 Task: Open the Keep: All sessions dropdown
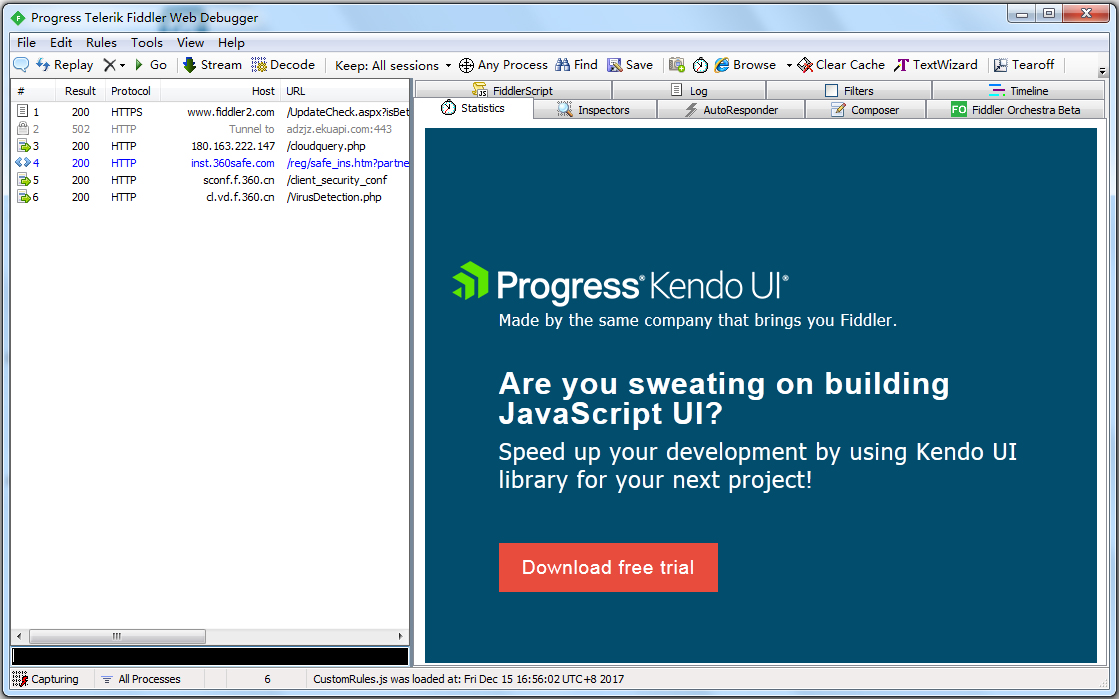click(393, 66)
